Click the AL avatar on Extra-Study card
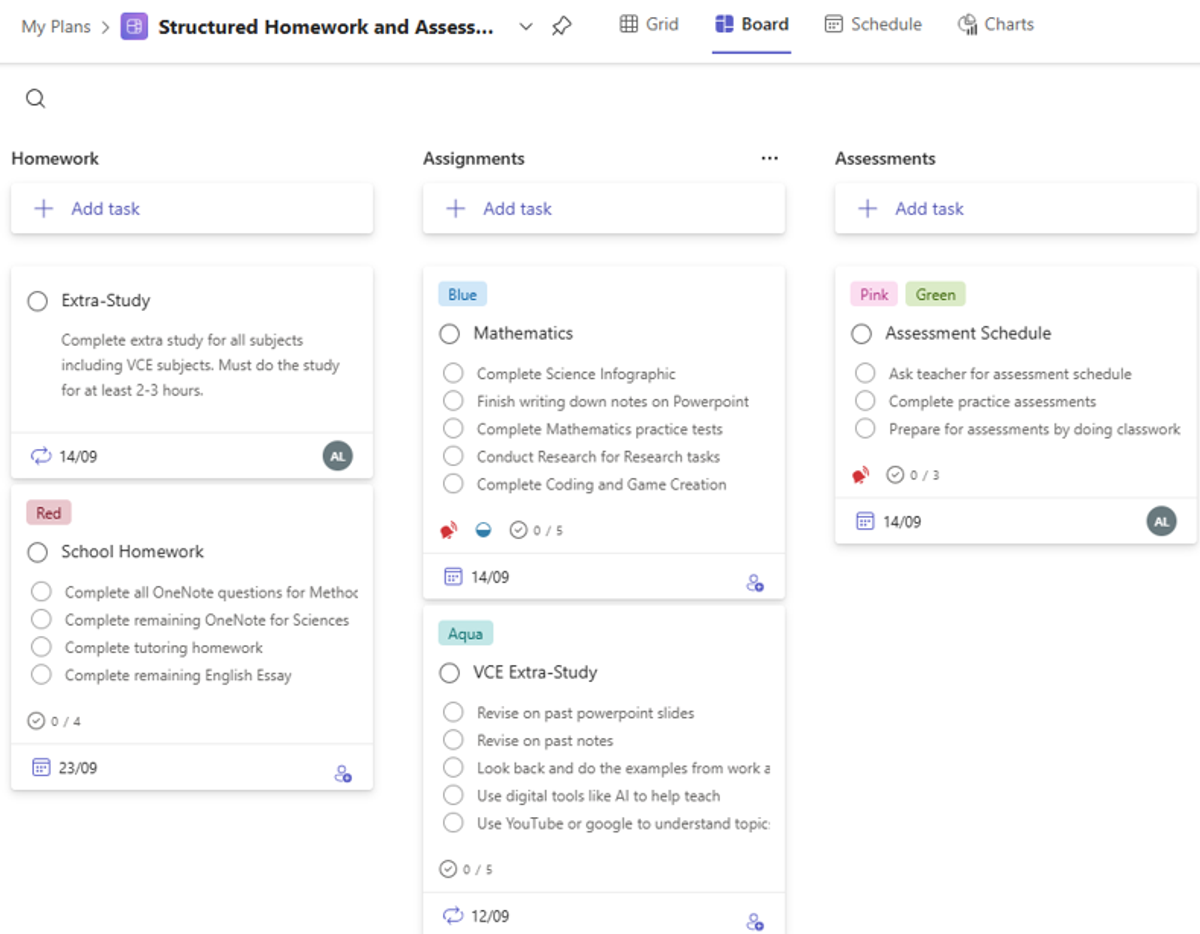Screen dimensions: 1200x934 [337, 456]
